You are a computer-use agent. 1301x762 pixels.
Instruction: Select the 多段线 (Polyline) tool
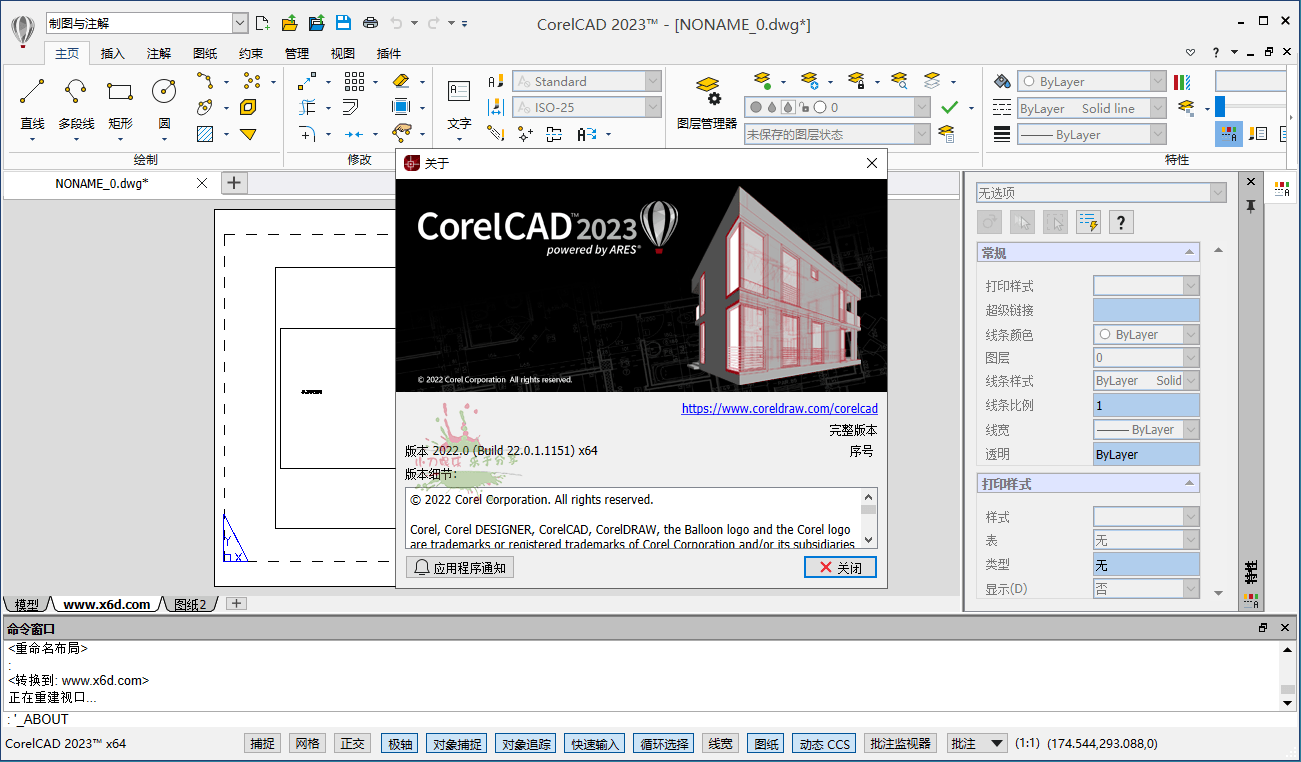(75, 97)
